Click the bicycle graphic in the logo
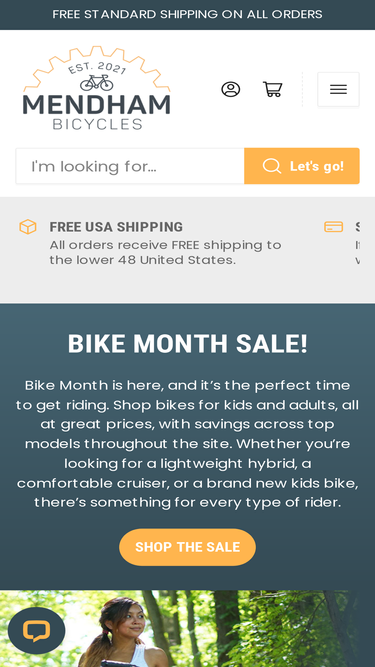 (x=97, y=83)
